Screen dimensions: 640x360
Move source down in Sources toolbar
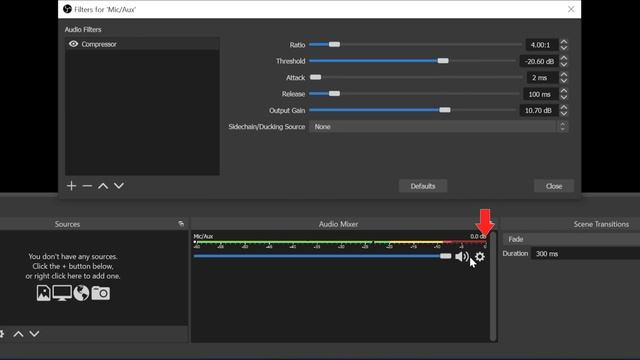34,334
